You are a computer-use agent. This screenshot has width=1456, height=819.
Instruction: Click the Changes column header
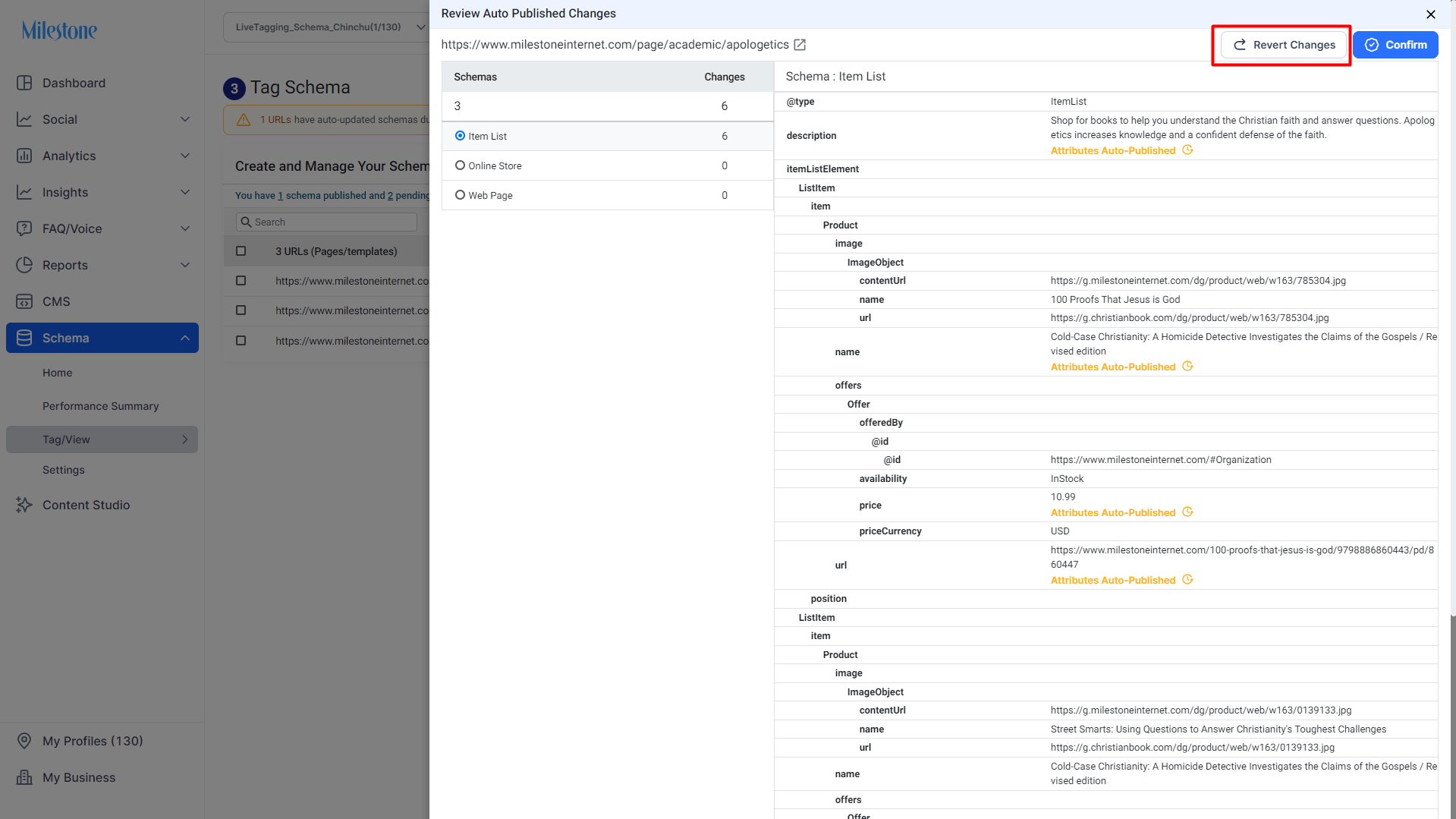pyautogui.click(x=725, y=77)
